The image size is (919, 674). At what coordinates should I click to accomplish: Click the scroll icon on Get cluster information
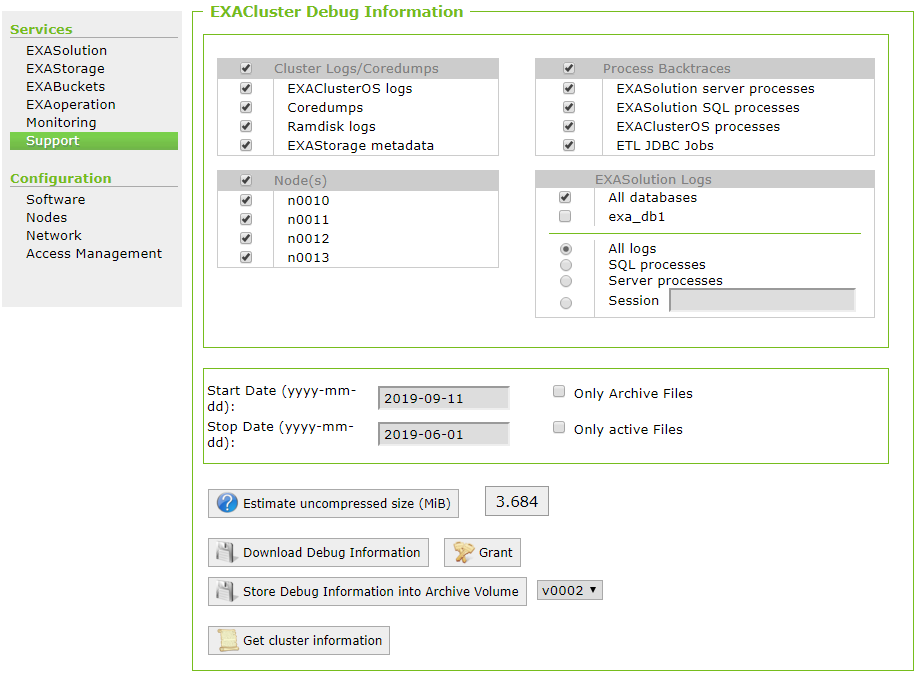click(227, 640)
